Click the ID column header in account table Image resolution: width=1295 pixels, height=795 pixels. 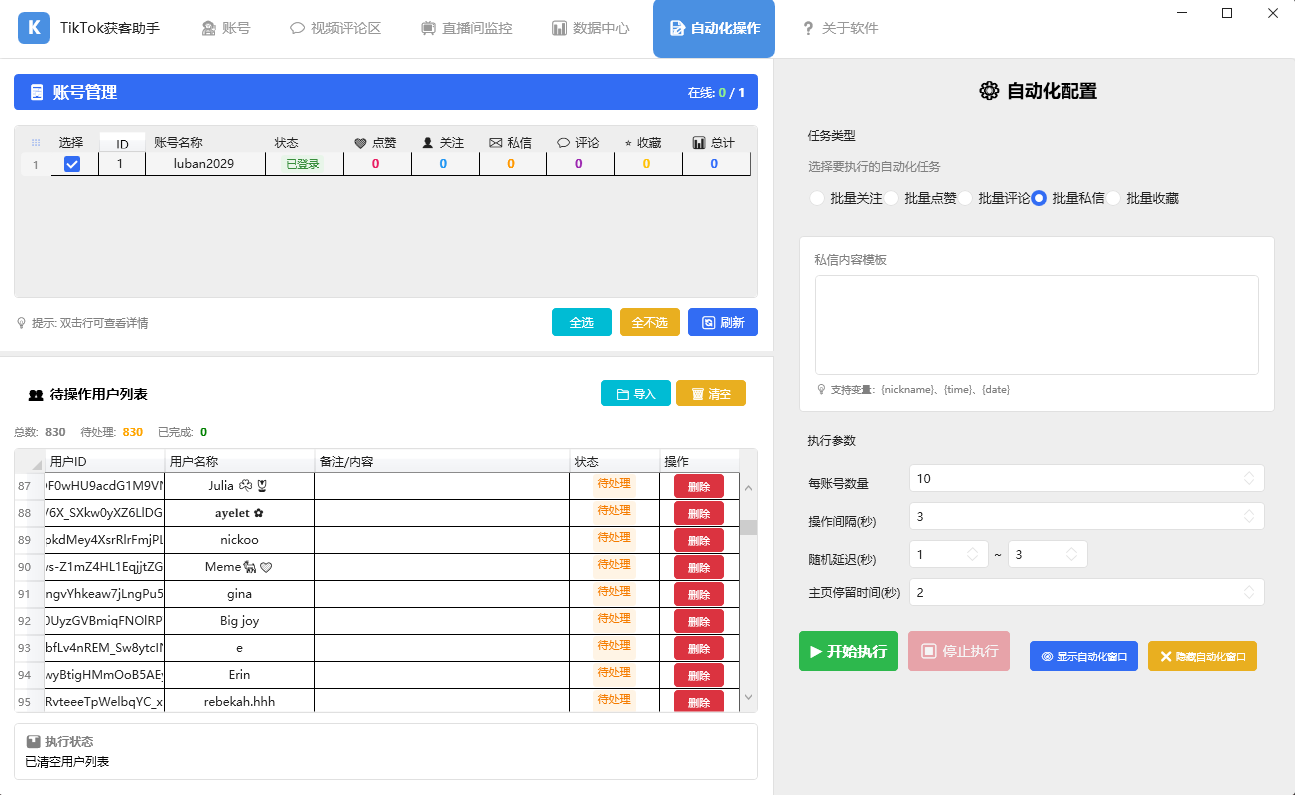pyautogui.click(x=122, y=144)
